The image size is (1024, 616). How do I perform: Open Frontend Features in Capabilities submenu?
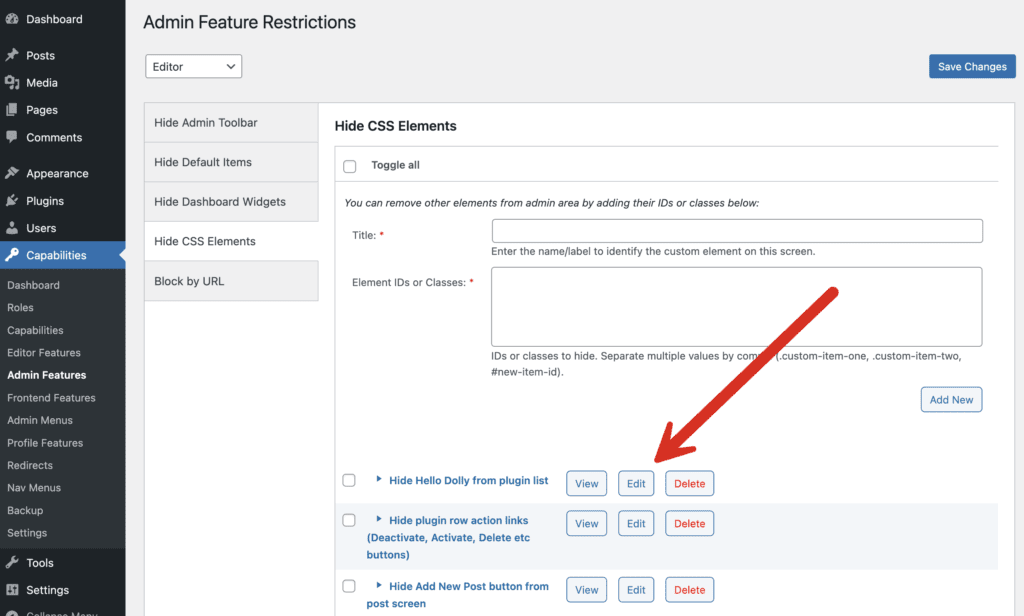pos(51,398)
